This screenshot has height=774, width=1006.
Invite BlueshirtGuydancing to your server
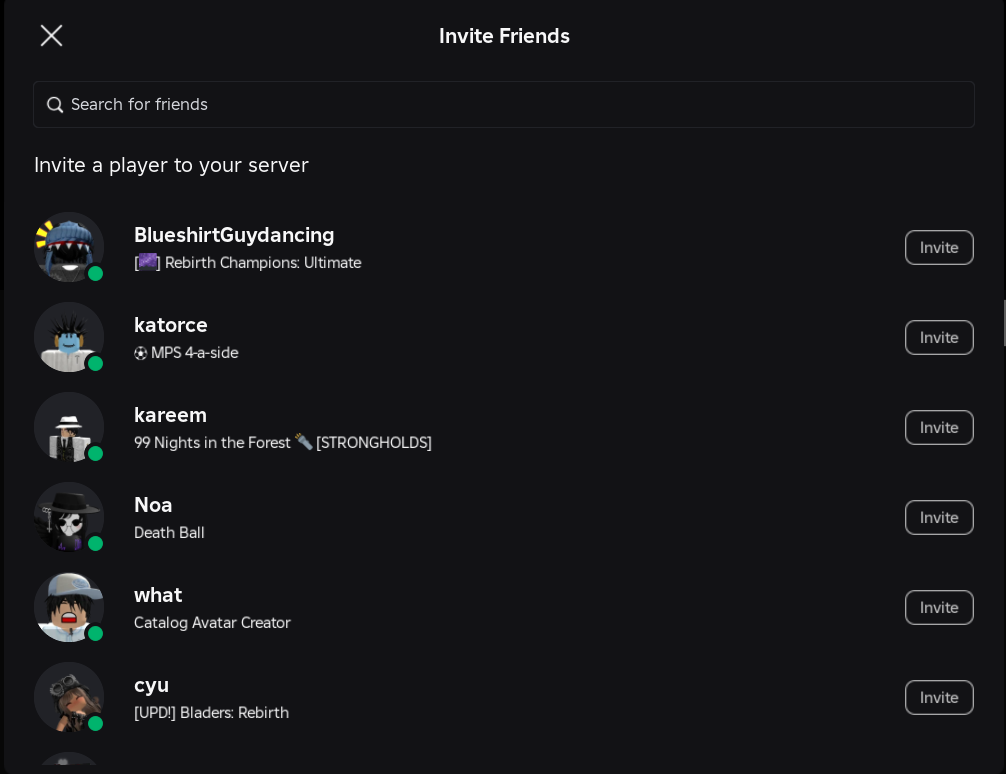[x=939, y=248]
